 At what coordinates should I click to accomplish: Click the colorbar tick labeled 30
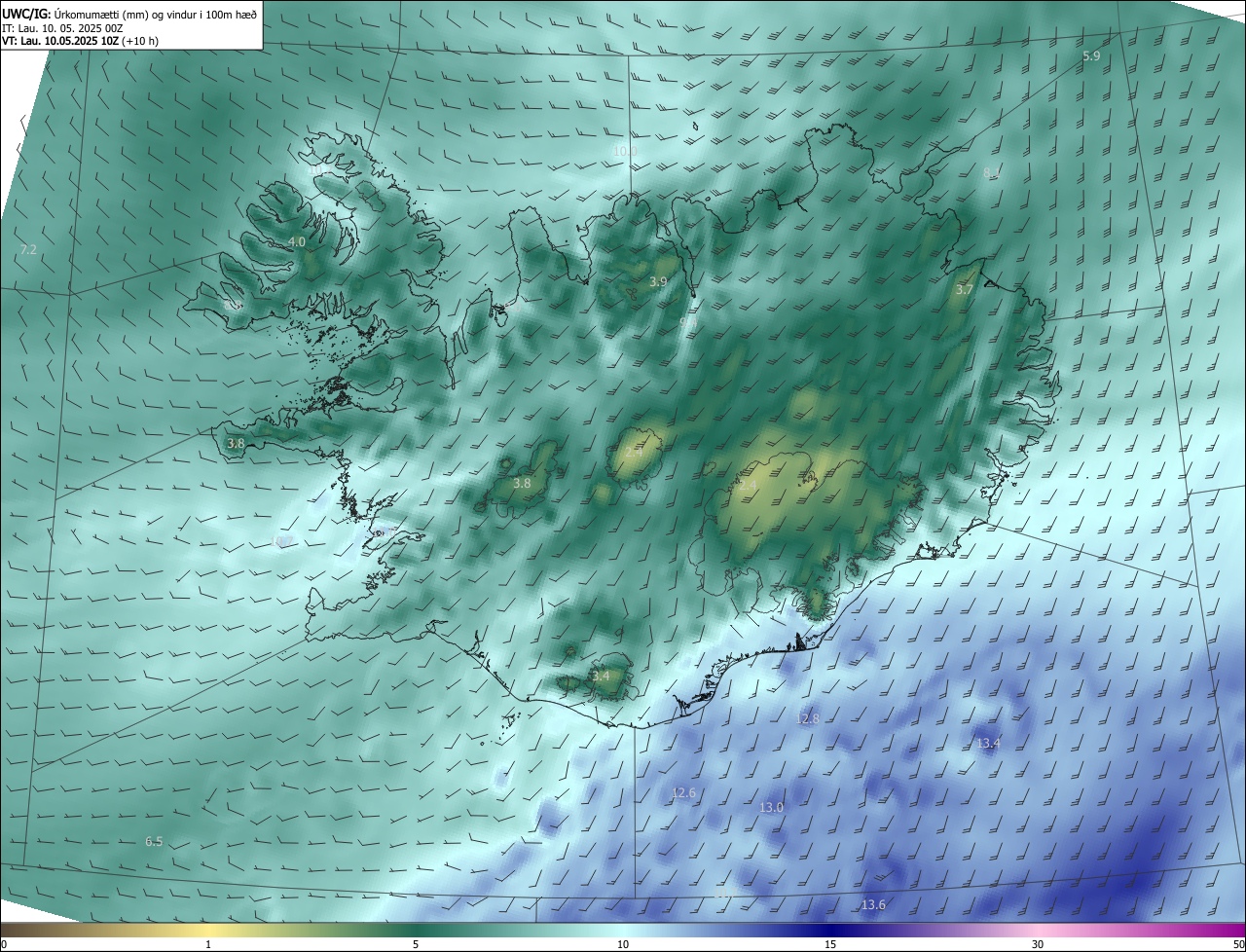click(1038, 944)
